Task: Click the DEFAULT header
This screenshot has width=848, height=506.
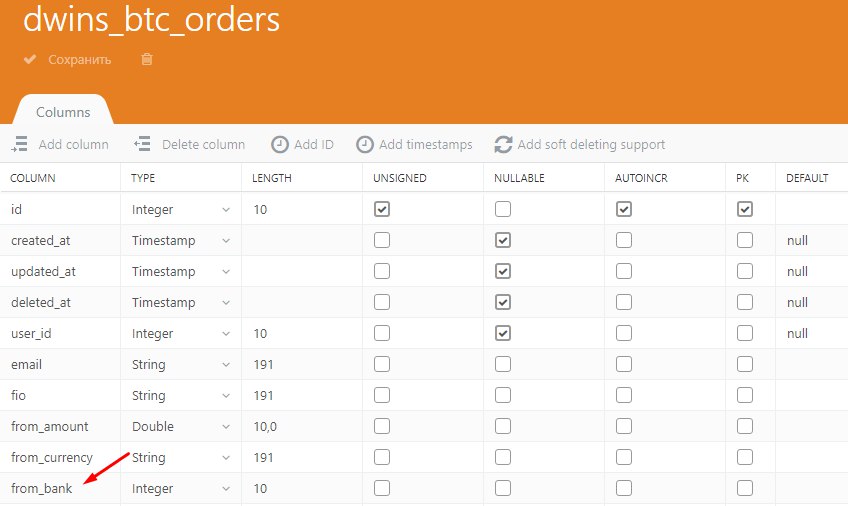Action: tap(807, 178)
